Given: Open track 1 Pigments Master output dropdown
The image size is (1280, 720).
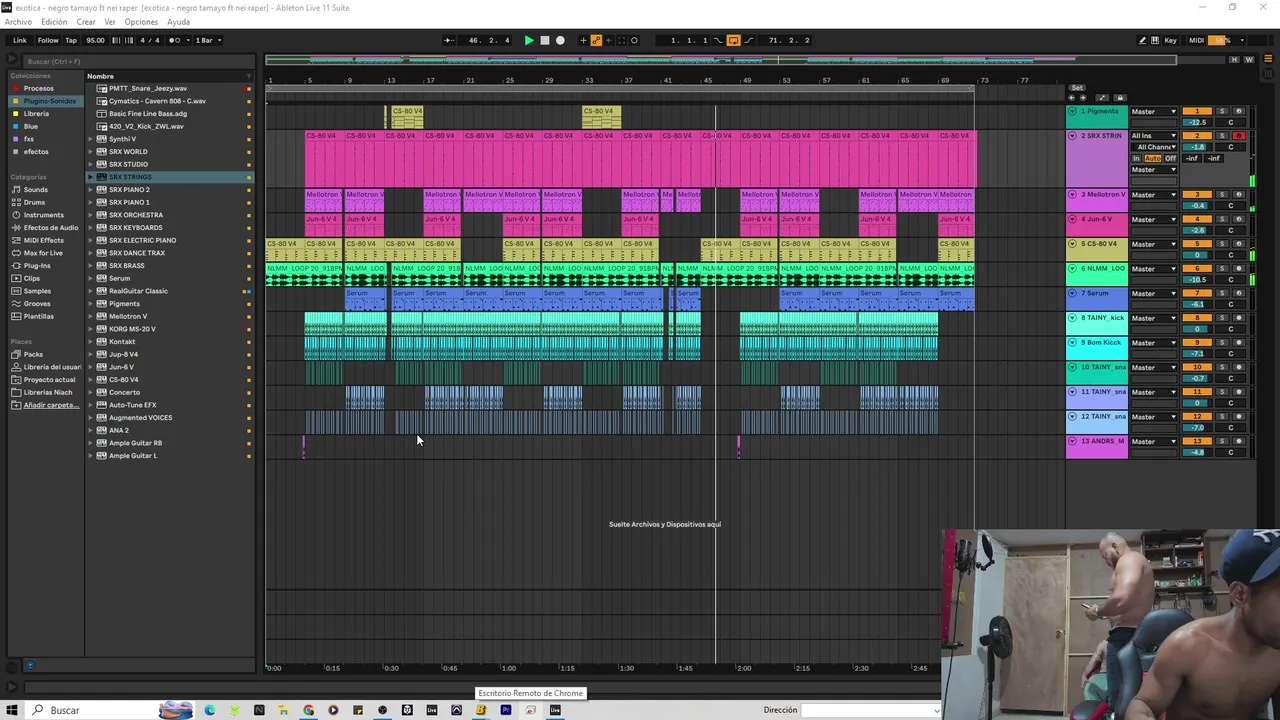Looking at the screenshot, I should click(x=1154, y=111).
